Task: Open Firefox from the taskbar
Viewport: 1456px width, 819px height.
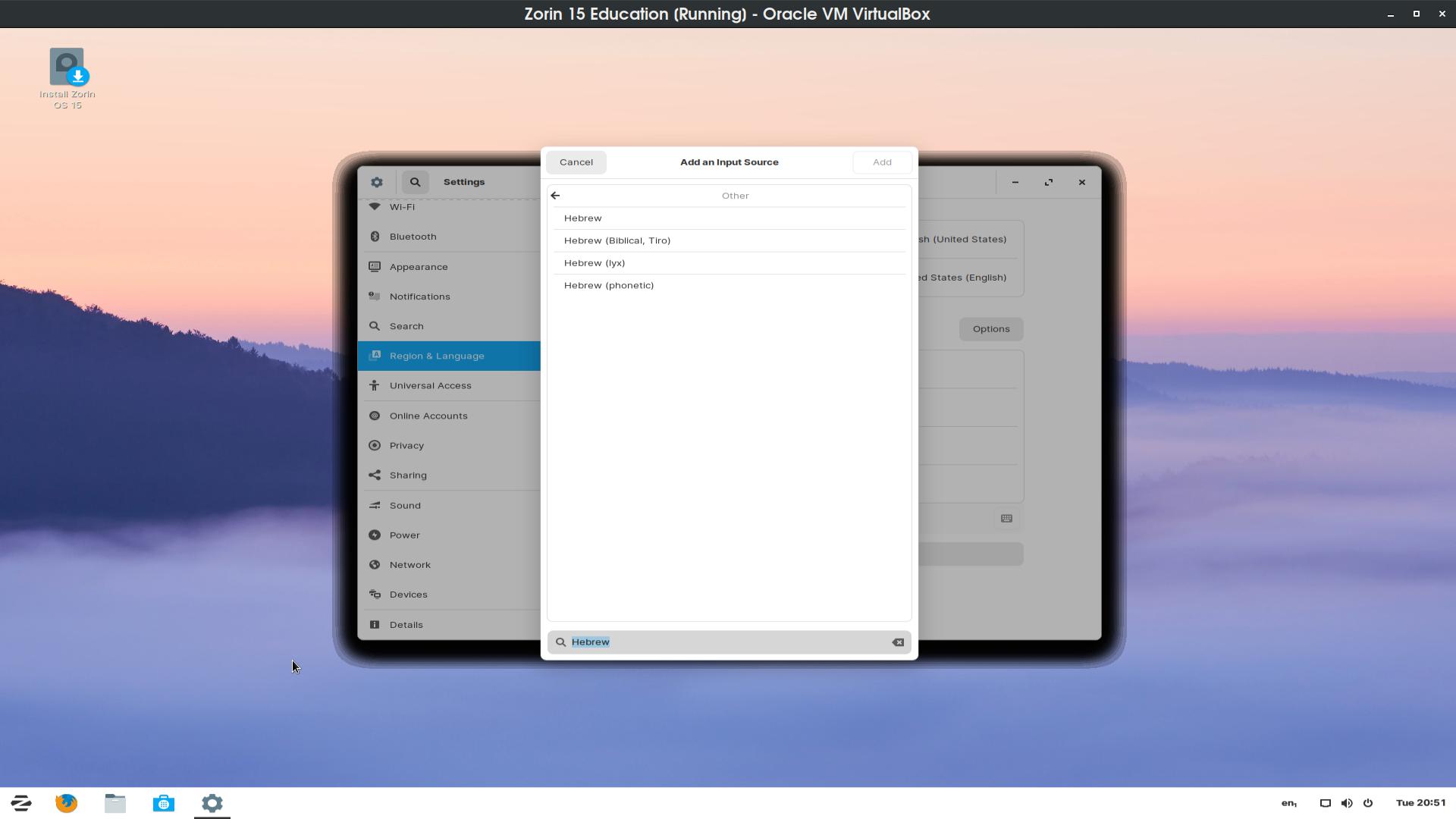Action: [67, 803]
